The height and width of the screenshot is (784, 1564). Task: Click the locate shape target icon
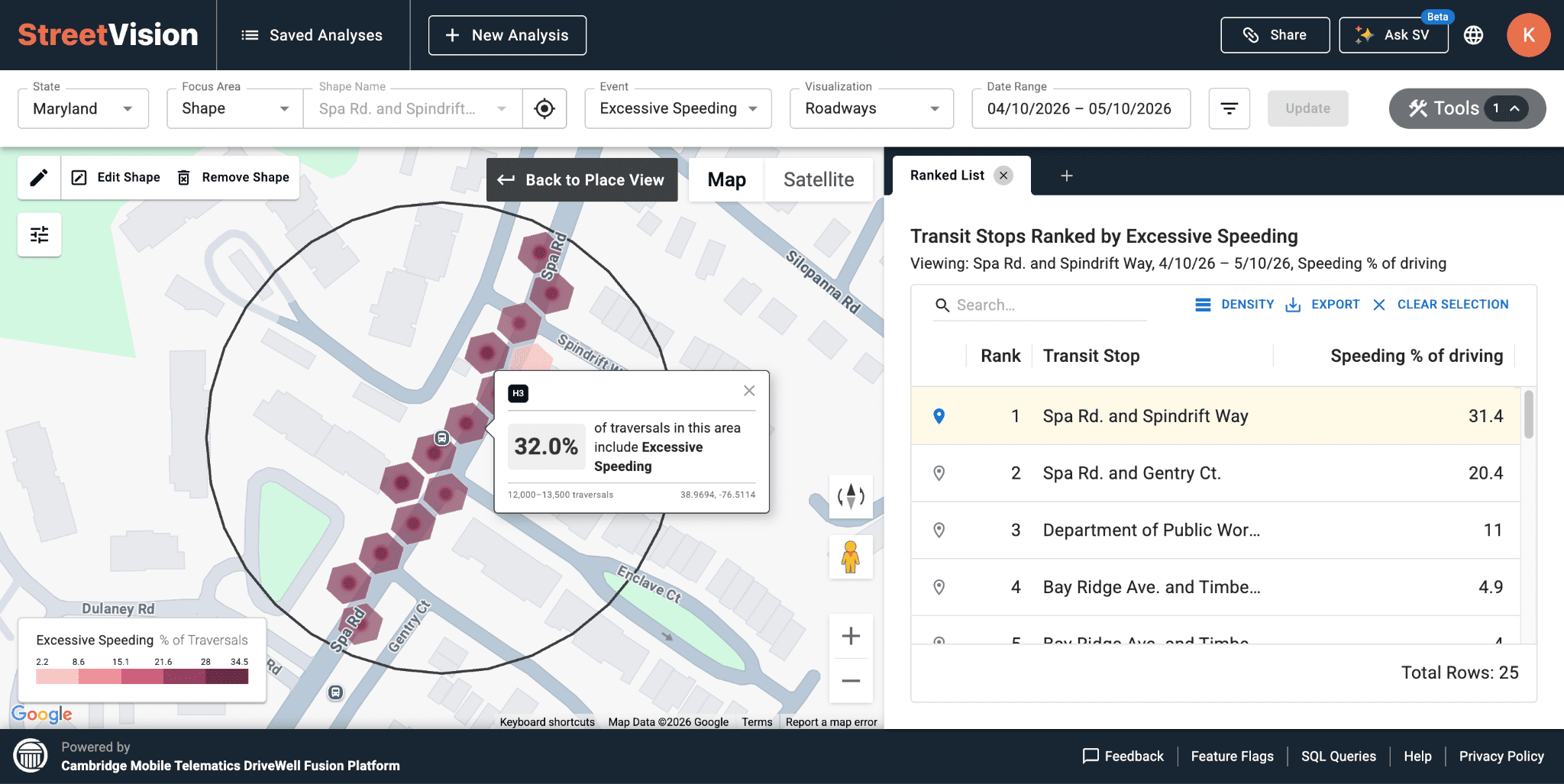(544, 108)
